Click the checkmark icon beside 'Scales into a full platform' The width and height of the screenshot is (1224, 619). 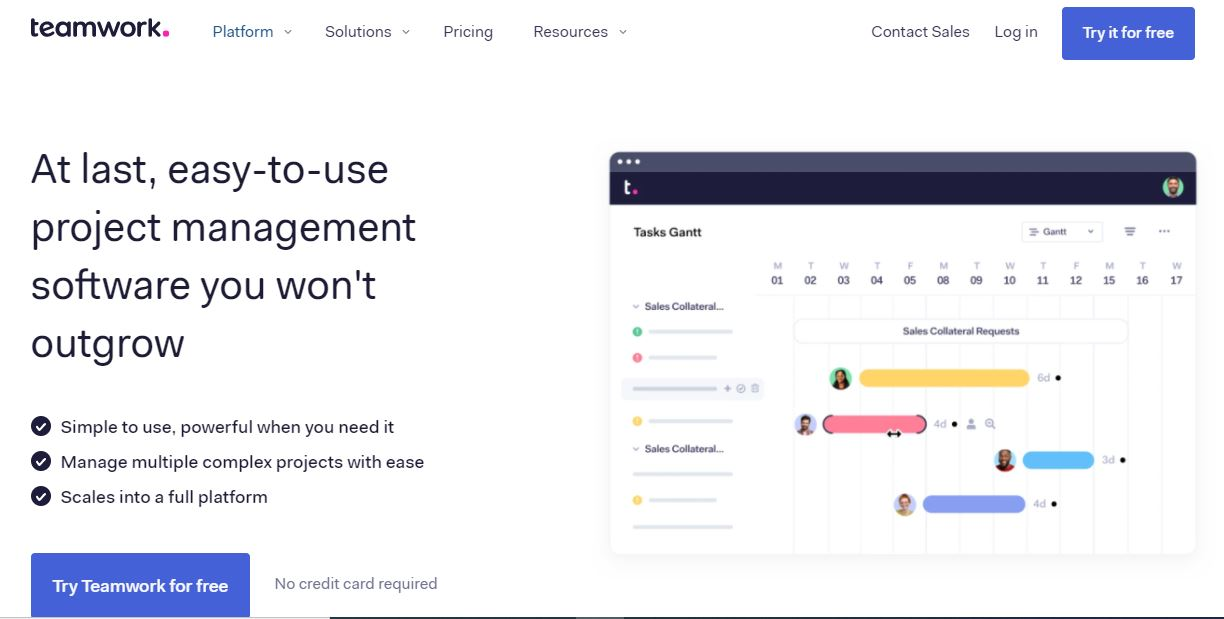point(41,497)
